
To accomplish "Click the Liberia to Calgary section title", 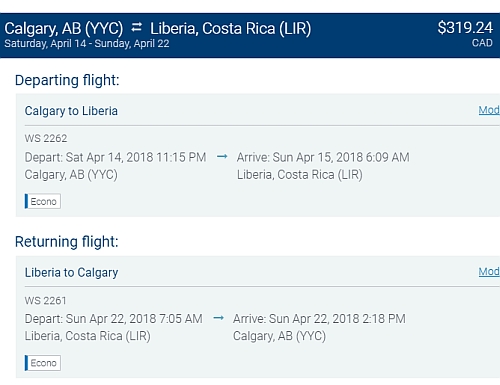I will click(71, 273).
